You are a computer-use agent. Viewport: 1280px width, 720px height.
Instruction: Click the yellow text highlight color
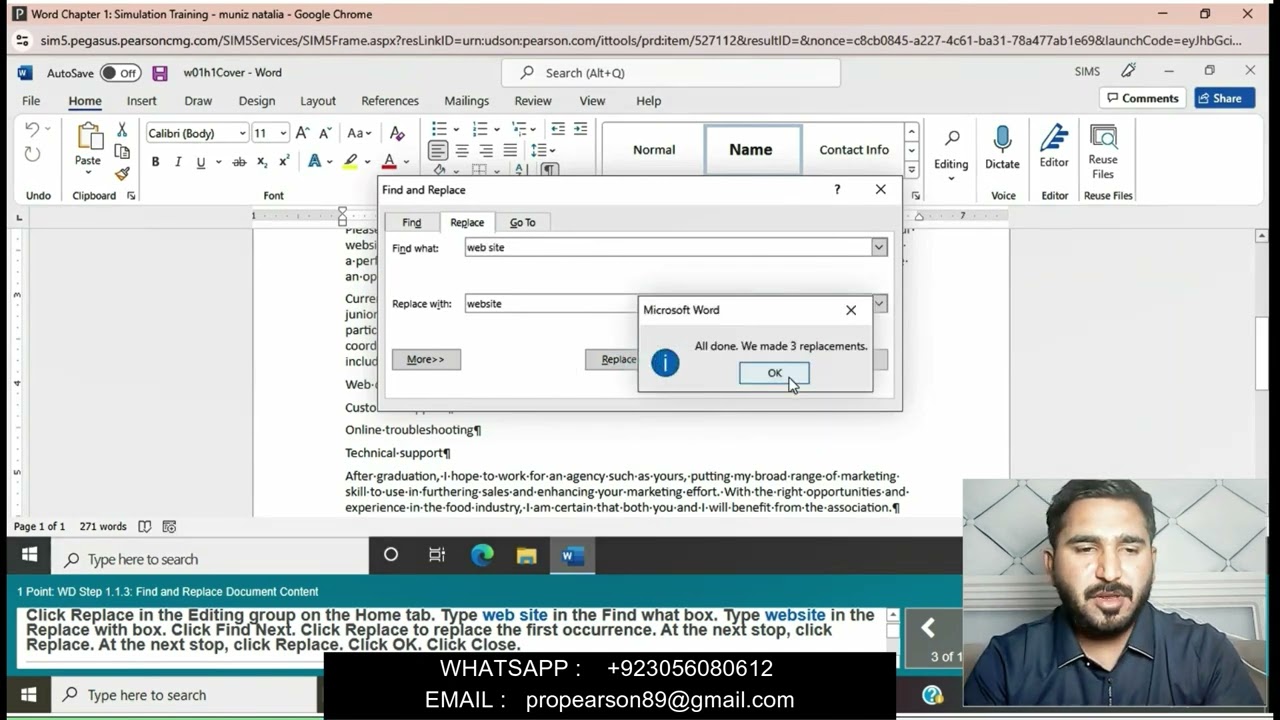coord(350,162)
